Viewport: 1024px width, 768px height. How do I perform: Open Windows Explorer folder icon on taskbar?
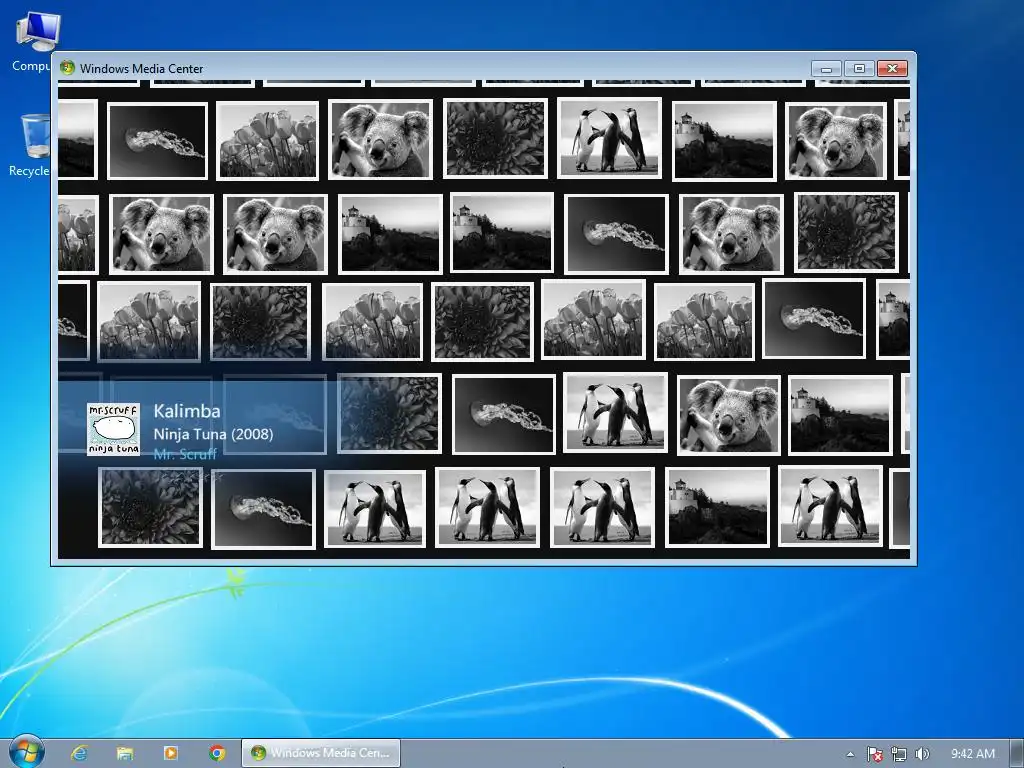125,753
